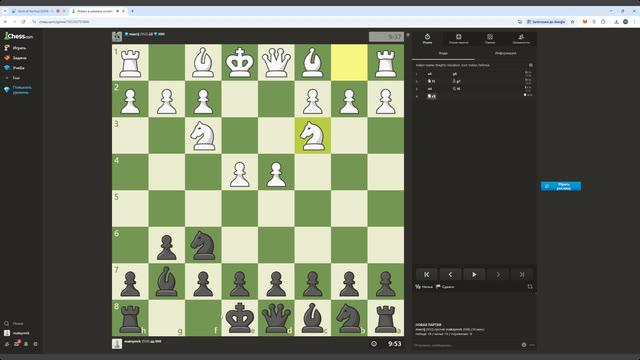Select the black queen on d8
Screen dimensions: 640x360
pos(276,318)
